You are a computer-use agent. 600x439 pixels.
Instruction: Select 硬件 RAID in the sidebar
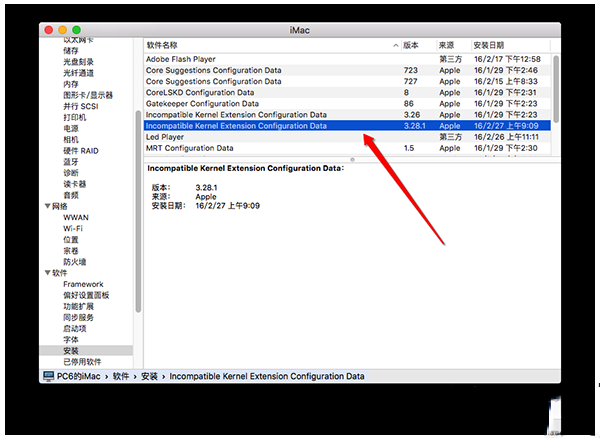[x=81, y=150]
